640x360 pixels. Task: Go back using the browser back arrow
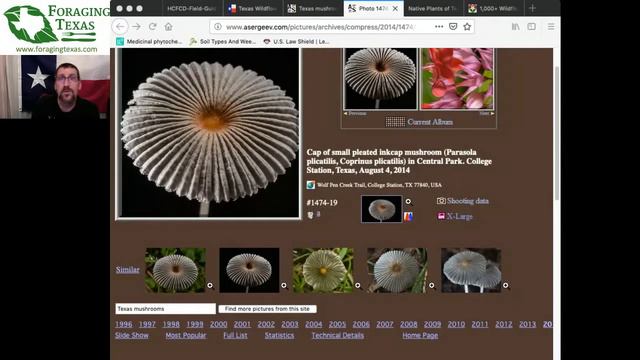click(x=120, y=27)
